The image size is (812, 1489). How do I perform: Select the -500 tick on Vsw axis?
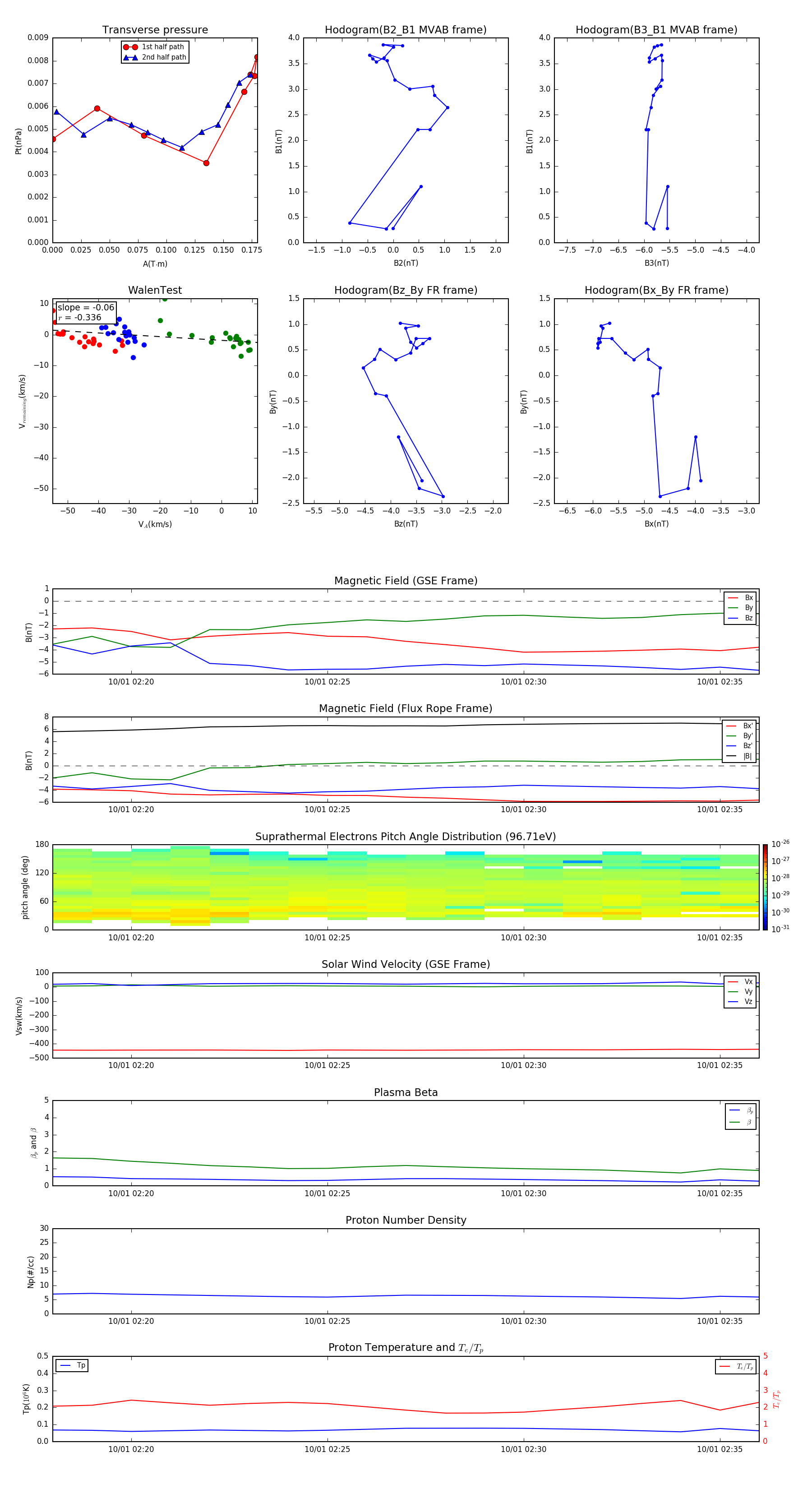pos(39,1058)
